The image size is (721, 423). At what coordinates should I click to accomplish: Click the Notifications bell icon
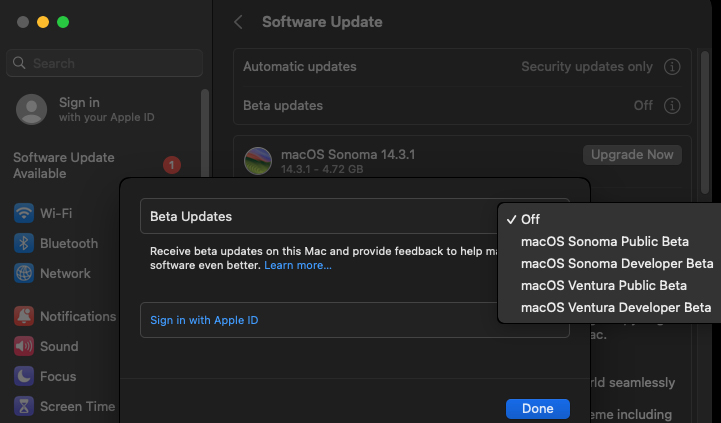tap(24, 316)
